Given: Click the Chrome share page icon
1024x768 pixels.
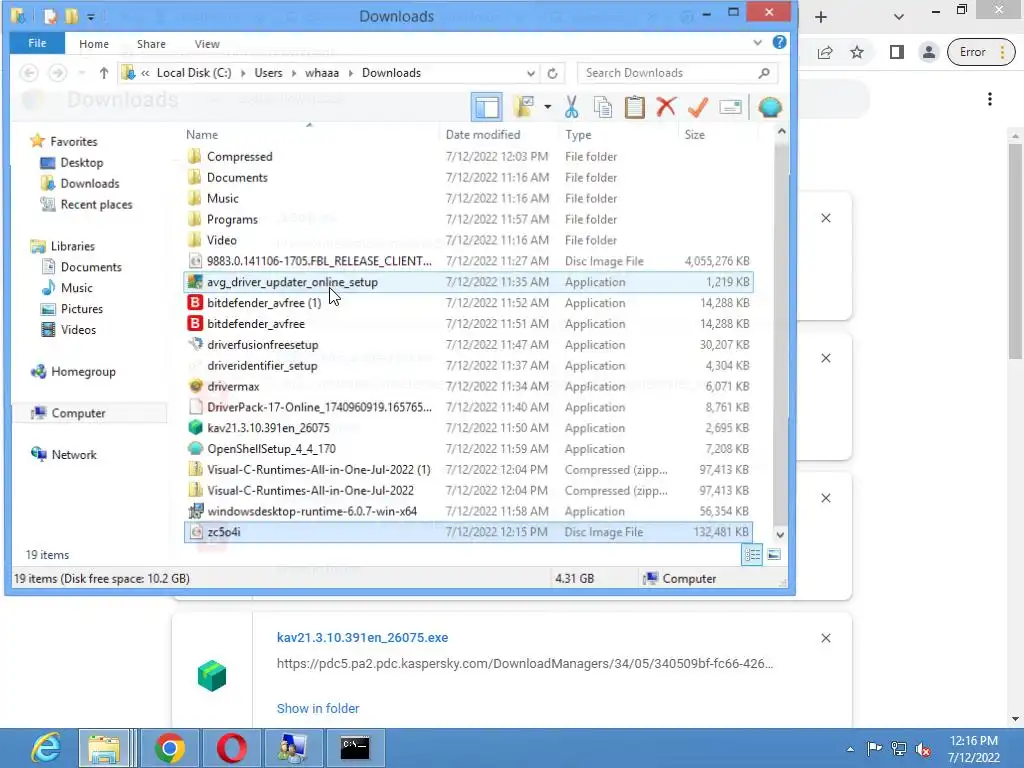Looking at the screenshot, I should coord(825,52).
